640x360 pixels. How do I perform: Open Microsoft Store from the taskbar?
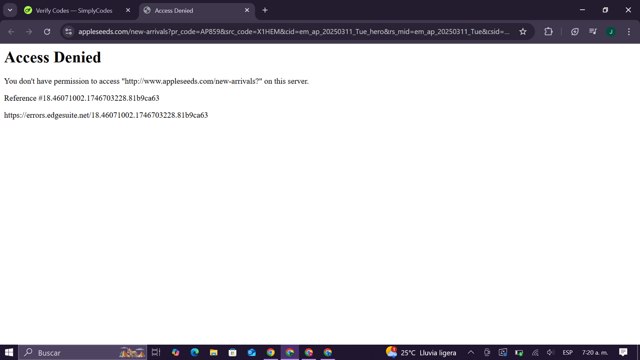point(233,352)
